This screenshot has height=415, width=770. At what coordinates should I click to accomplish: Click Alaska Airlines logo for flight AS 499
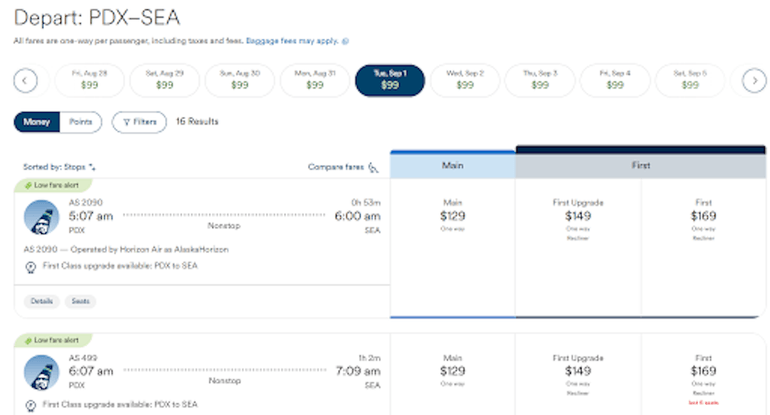pos(41,372)
